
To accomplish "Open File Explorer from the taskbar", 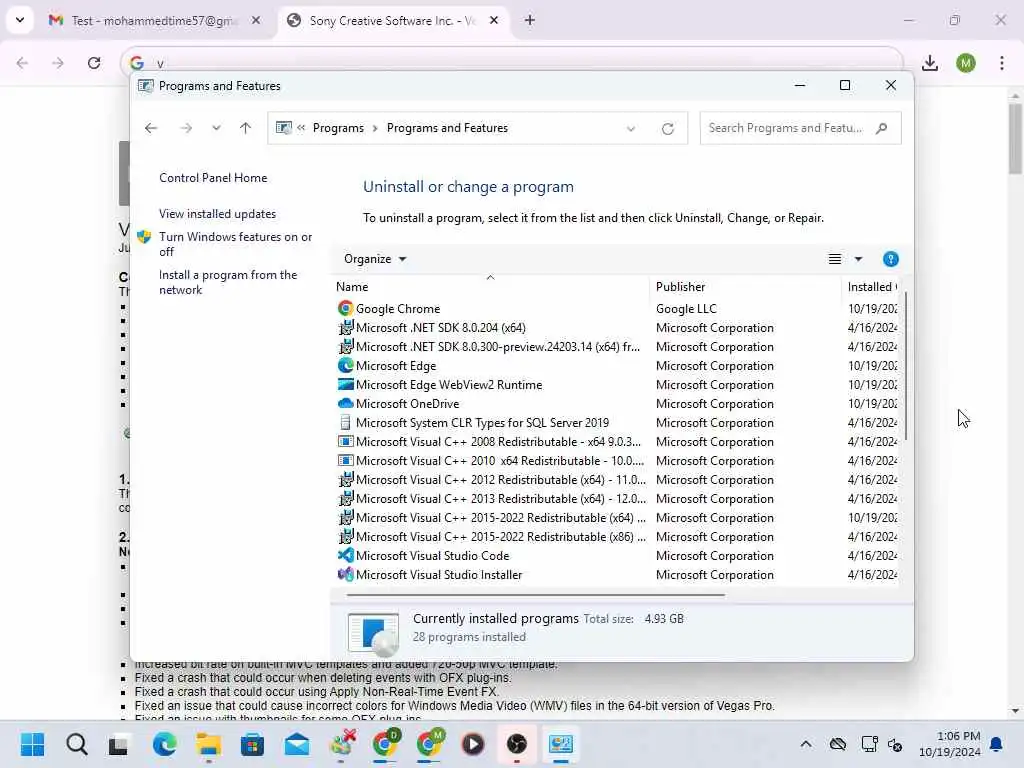I will click(208, 744).
